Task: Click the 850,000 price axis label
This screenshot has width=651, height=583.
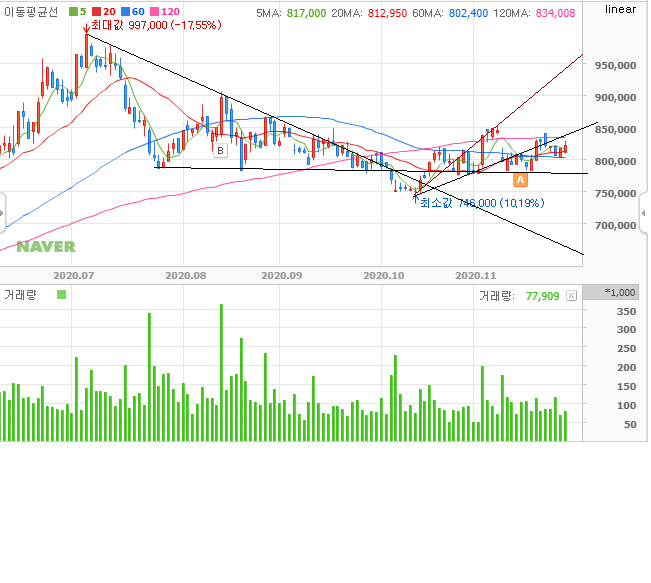Action: (x=615, y=130)
